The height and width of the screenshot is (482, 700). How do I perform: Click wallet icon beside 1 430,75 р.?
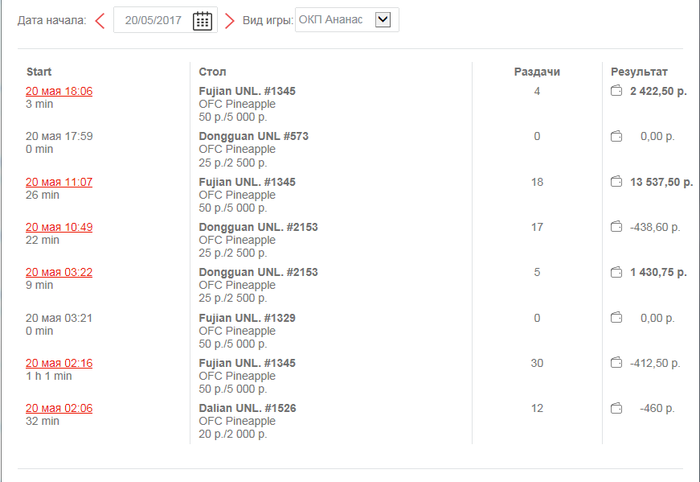[x=616, y=272]
